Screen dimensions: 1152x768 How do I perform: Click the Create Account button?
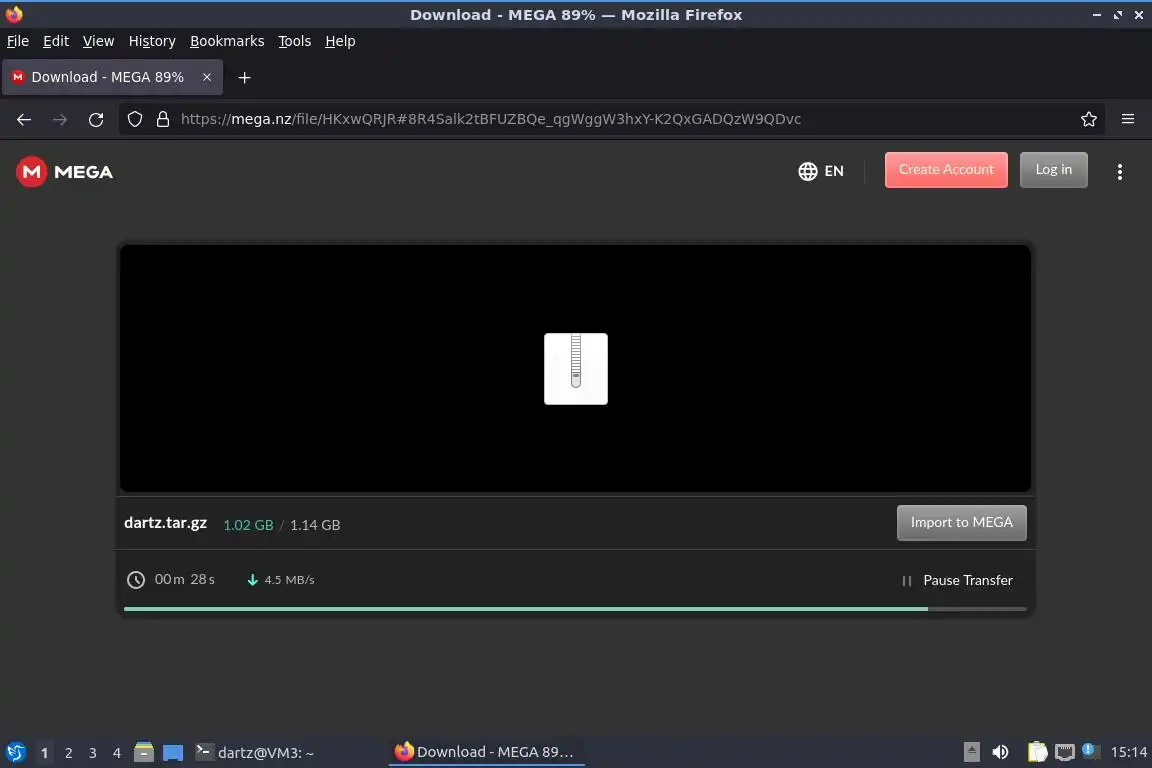(946, 170)
